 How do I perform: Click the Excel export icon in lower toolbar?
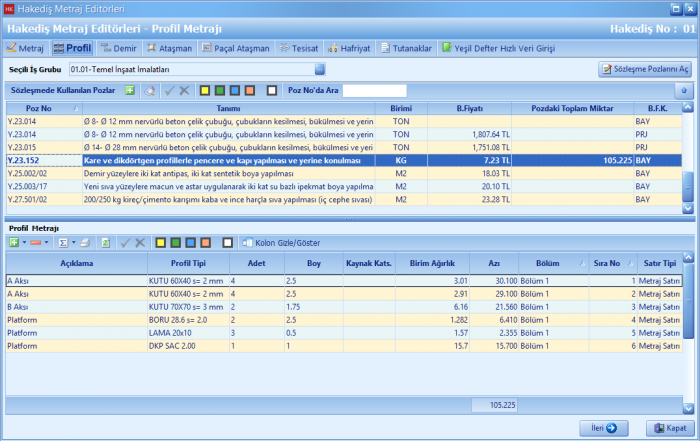coord(104,242)
